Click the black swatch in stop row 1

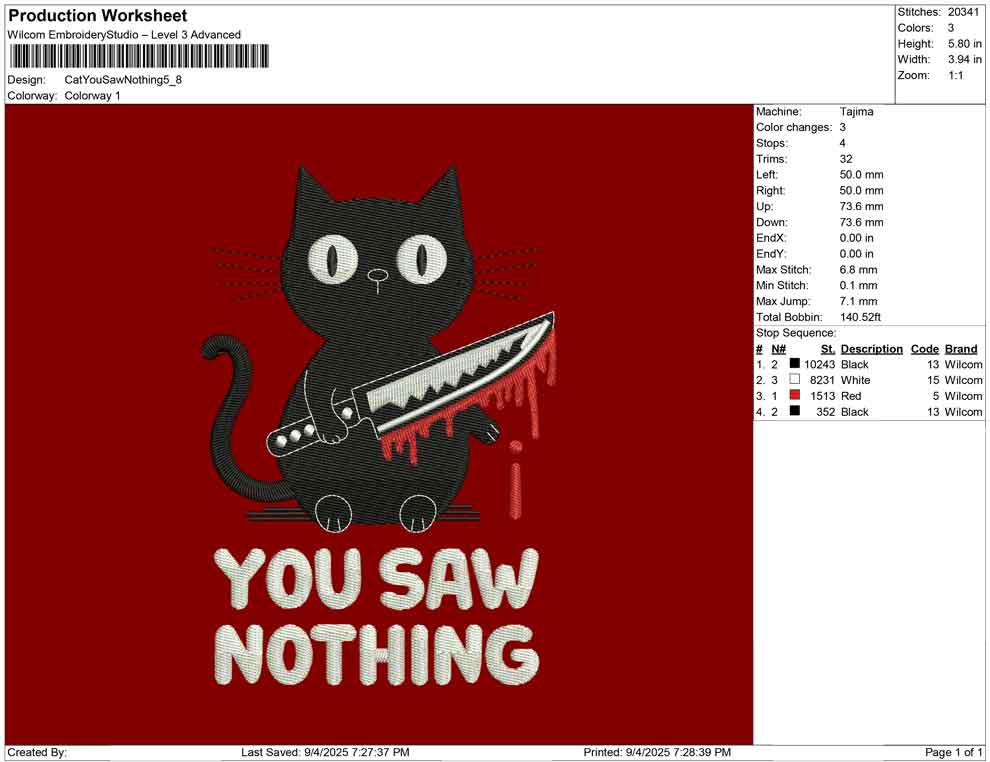pos(794,364)
